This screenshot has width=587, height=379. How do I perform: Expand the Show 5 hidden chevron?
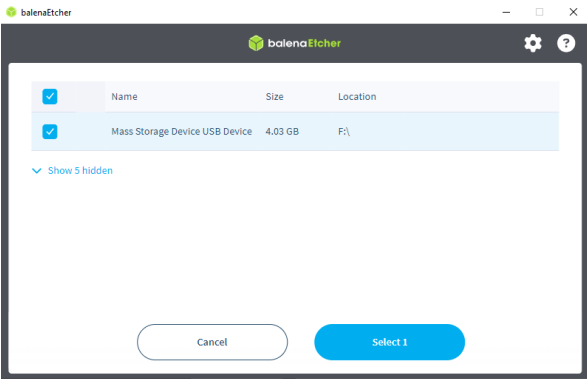coord(37,171)
